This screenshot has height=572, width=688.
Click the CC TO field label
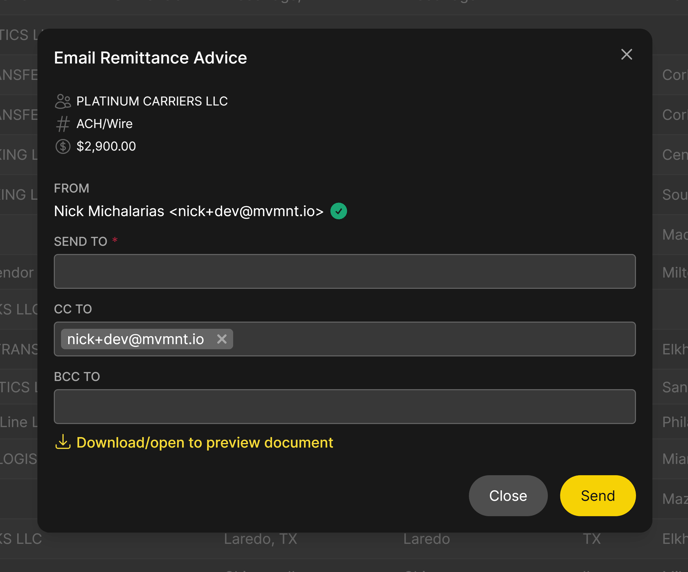tap(73, 309)
